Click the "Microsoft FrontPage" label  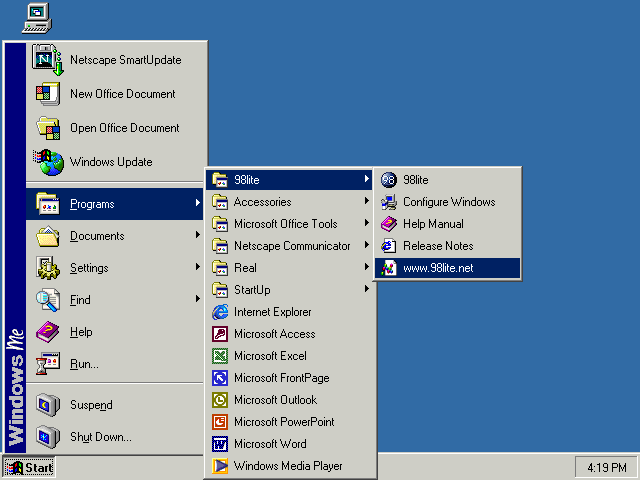click(x=282, y=378)
